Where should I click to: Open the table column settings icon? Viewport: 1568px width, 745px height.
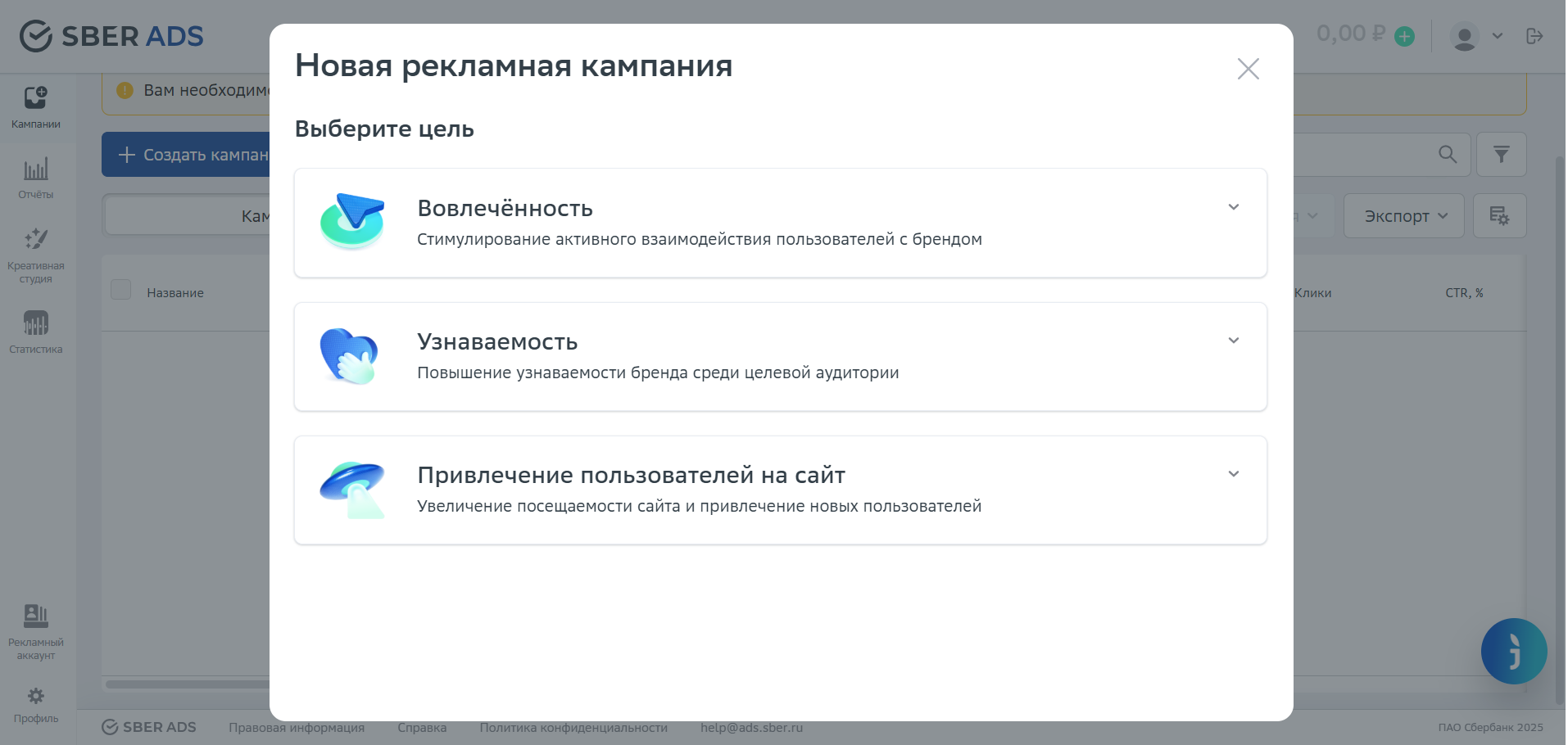pos(1499,215)
